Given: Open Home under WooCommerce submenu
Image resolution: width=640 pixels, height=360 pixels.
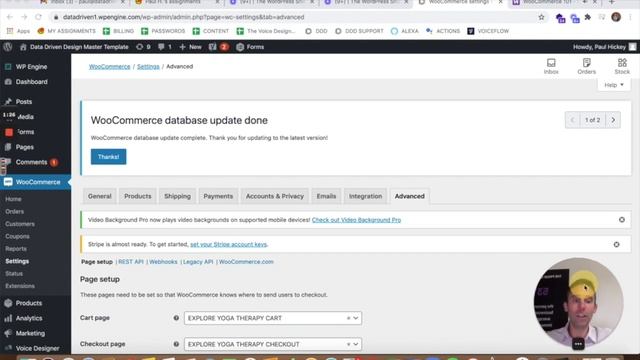Looking at the screenshot, I should [13, 199].
